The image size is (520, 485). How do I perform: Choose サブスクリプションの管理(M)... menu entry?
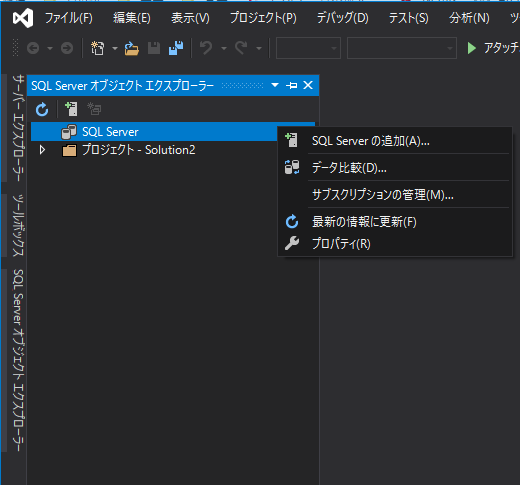click(395, 195)
